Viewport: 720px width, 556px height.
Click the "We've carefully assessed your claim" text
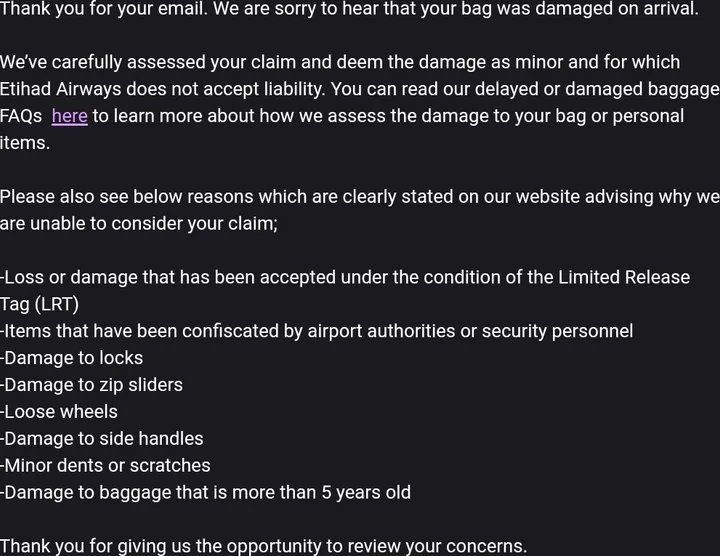150,62
